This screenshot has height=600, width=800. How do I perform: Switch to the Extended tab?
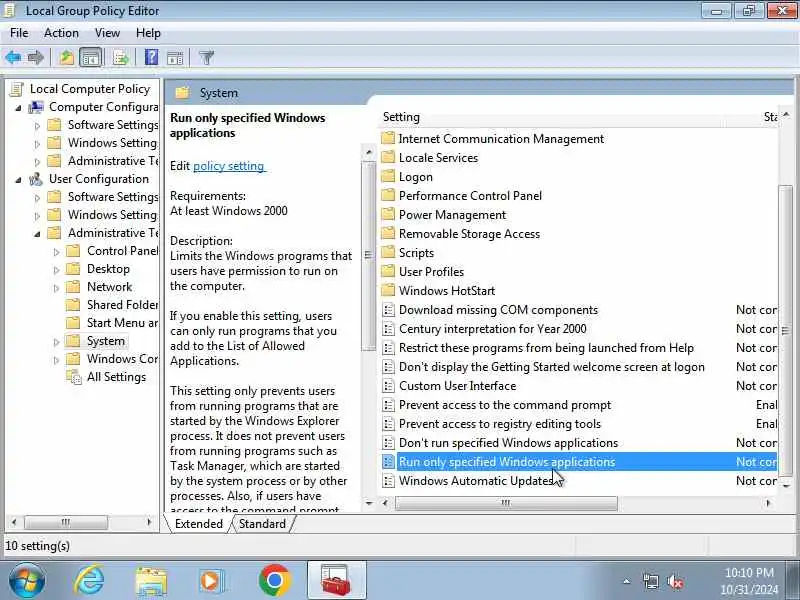[198, 524]
